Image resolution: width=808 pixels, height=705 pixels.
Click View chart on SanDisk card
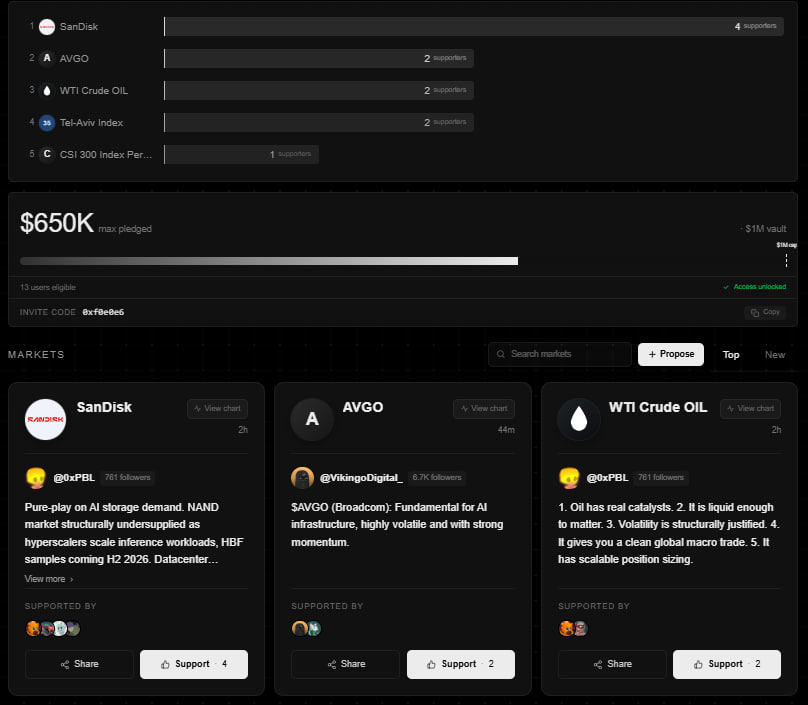[217, 409]
